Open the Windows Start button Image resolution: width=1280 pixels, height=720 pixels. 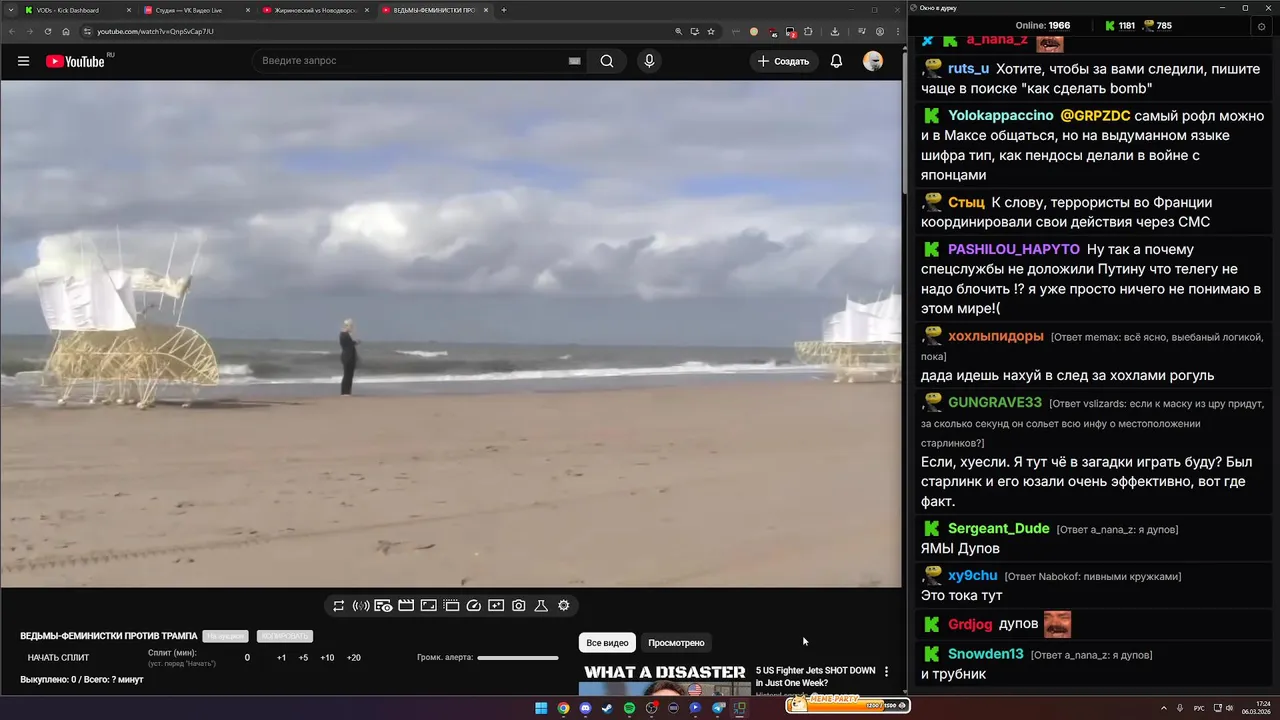(541, 708)
